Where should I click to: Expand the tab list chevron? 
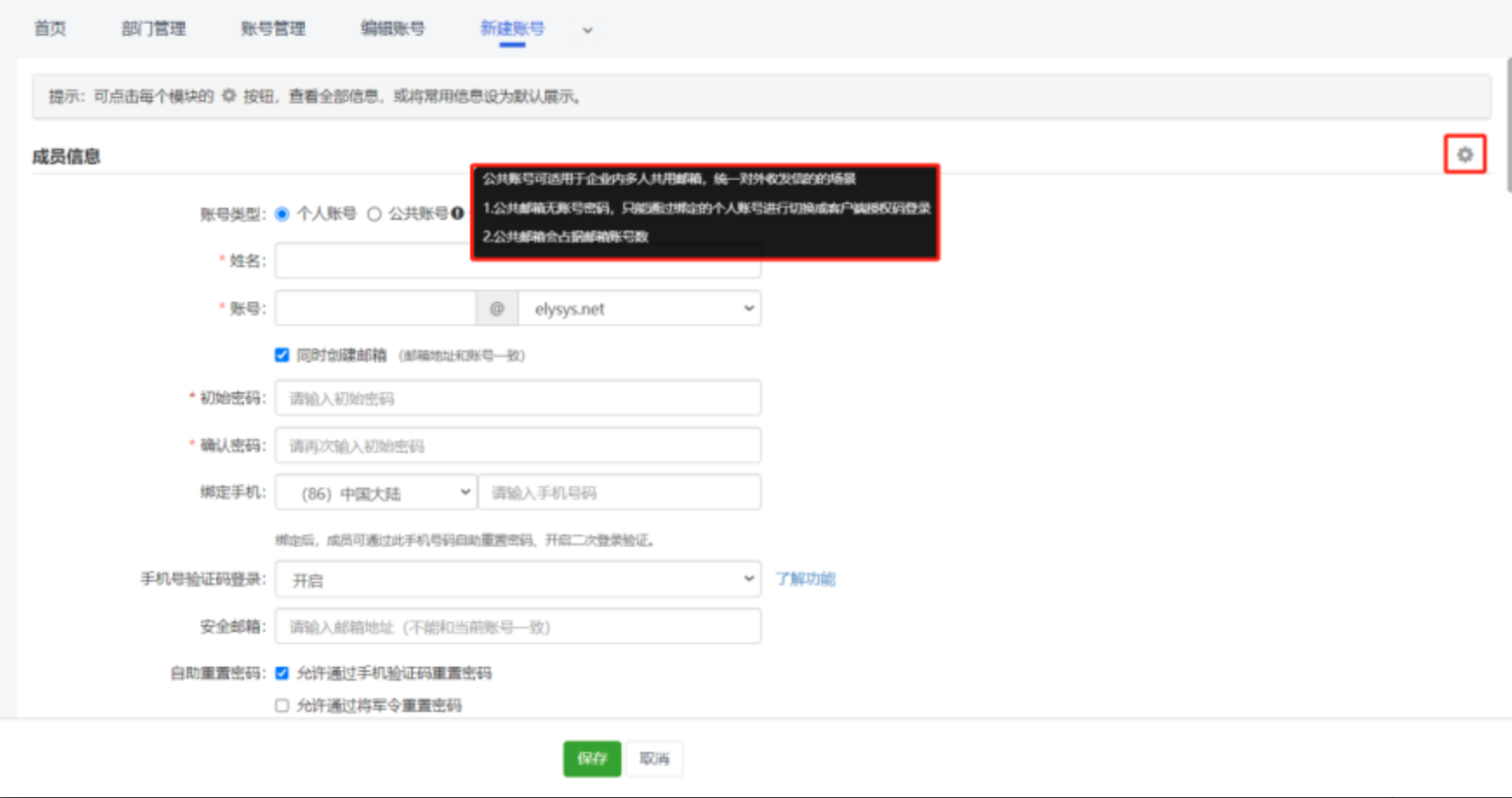(x=587, y=30)
